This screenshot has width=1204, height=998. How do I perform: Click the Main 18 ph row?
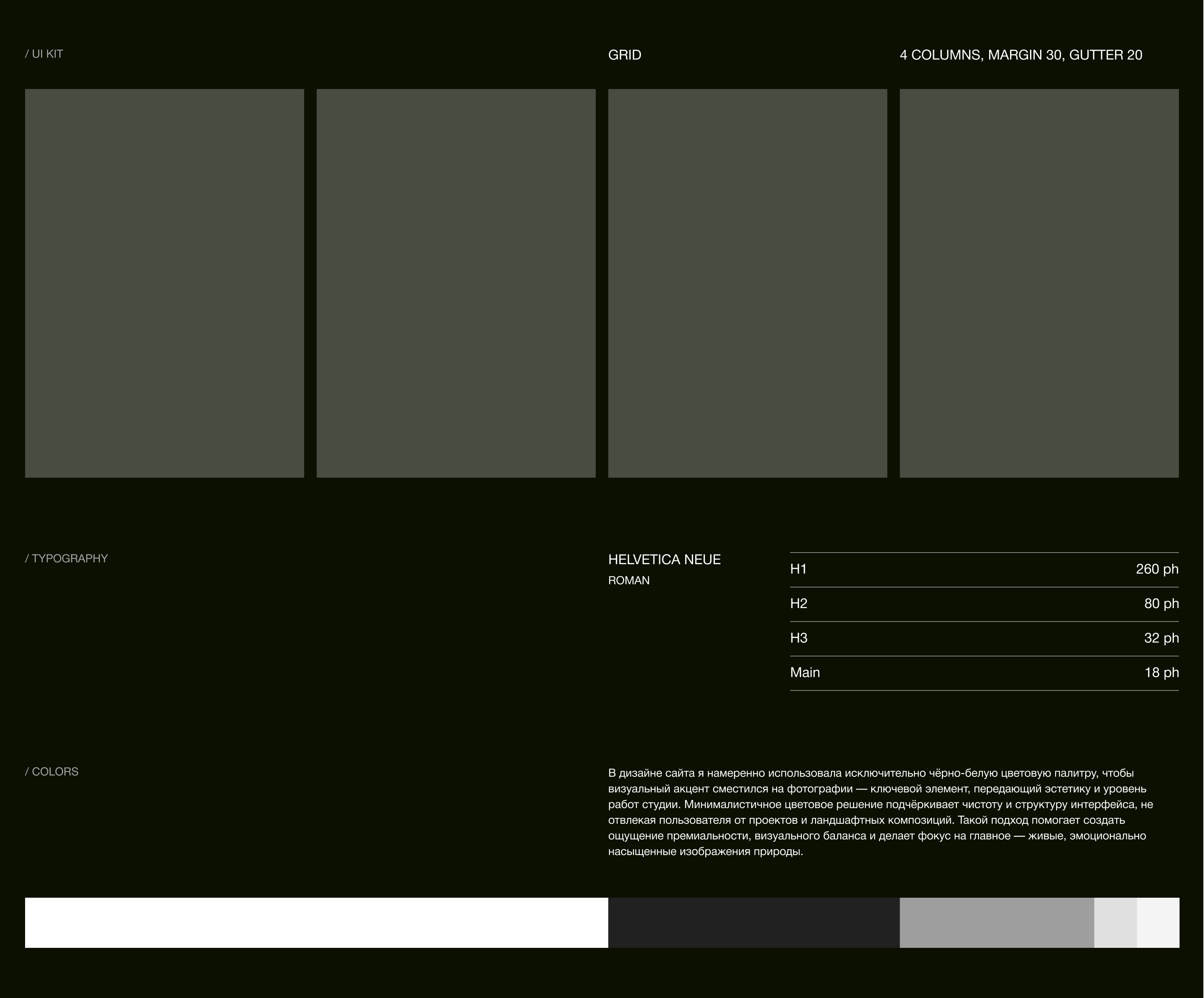click(x=984, y=672)
